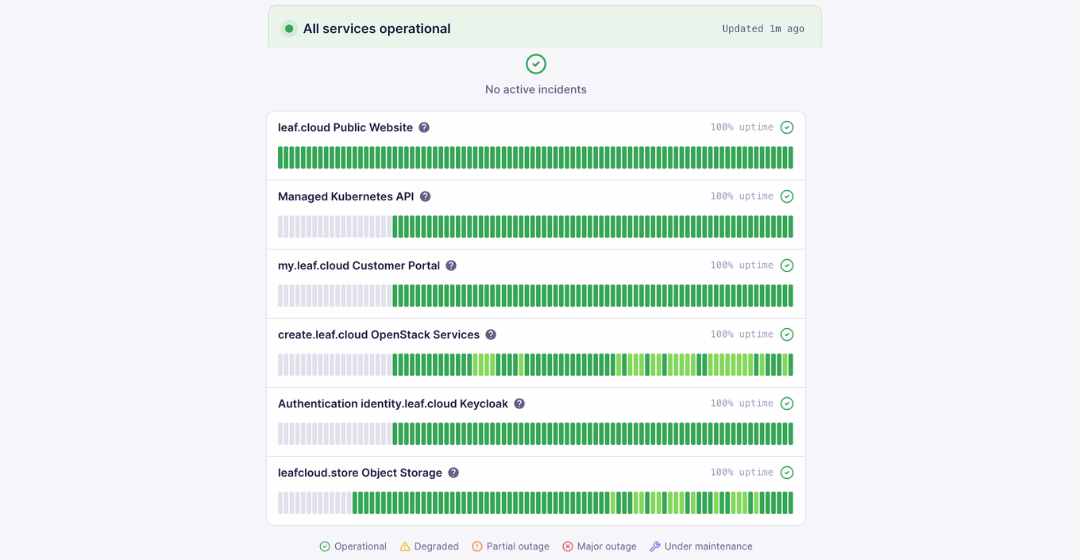Click first uptime bar in Public Website history

[x=280, y=158]
